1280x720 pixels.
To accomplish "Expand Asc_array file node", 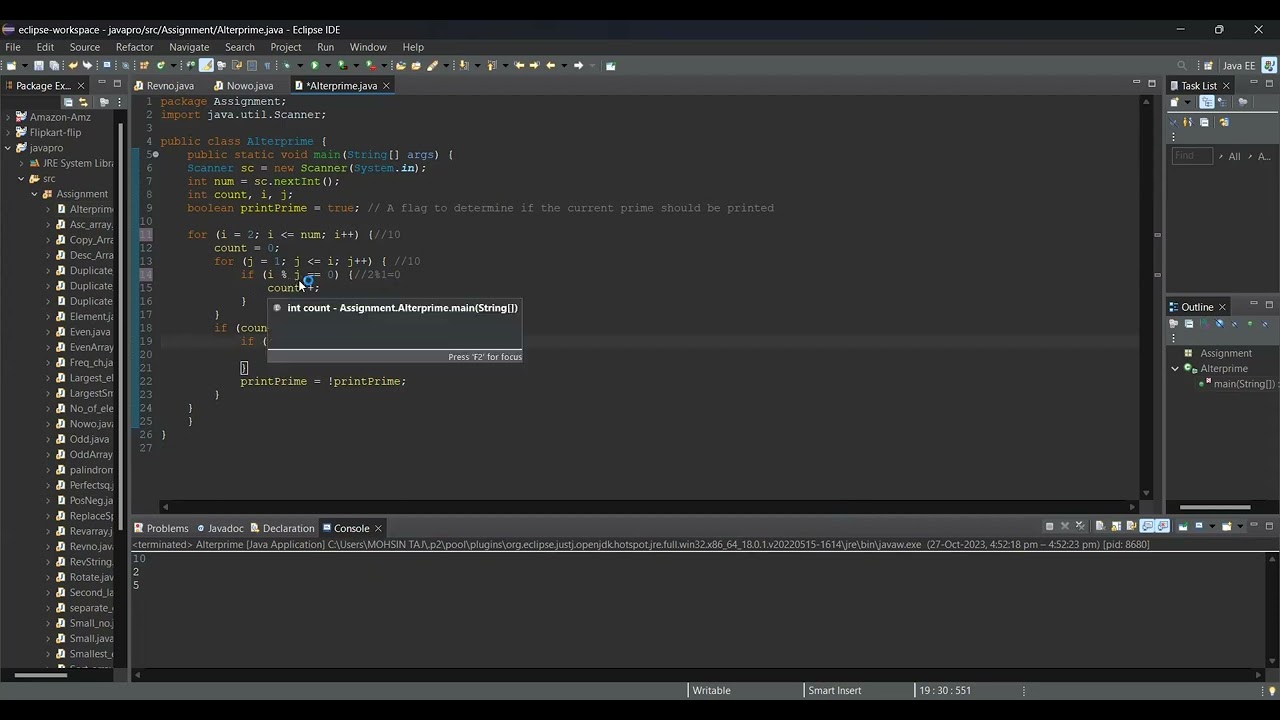I will point(47,225).
